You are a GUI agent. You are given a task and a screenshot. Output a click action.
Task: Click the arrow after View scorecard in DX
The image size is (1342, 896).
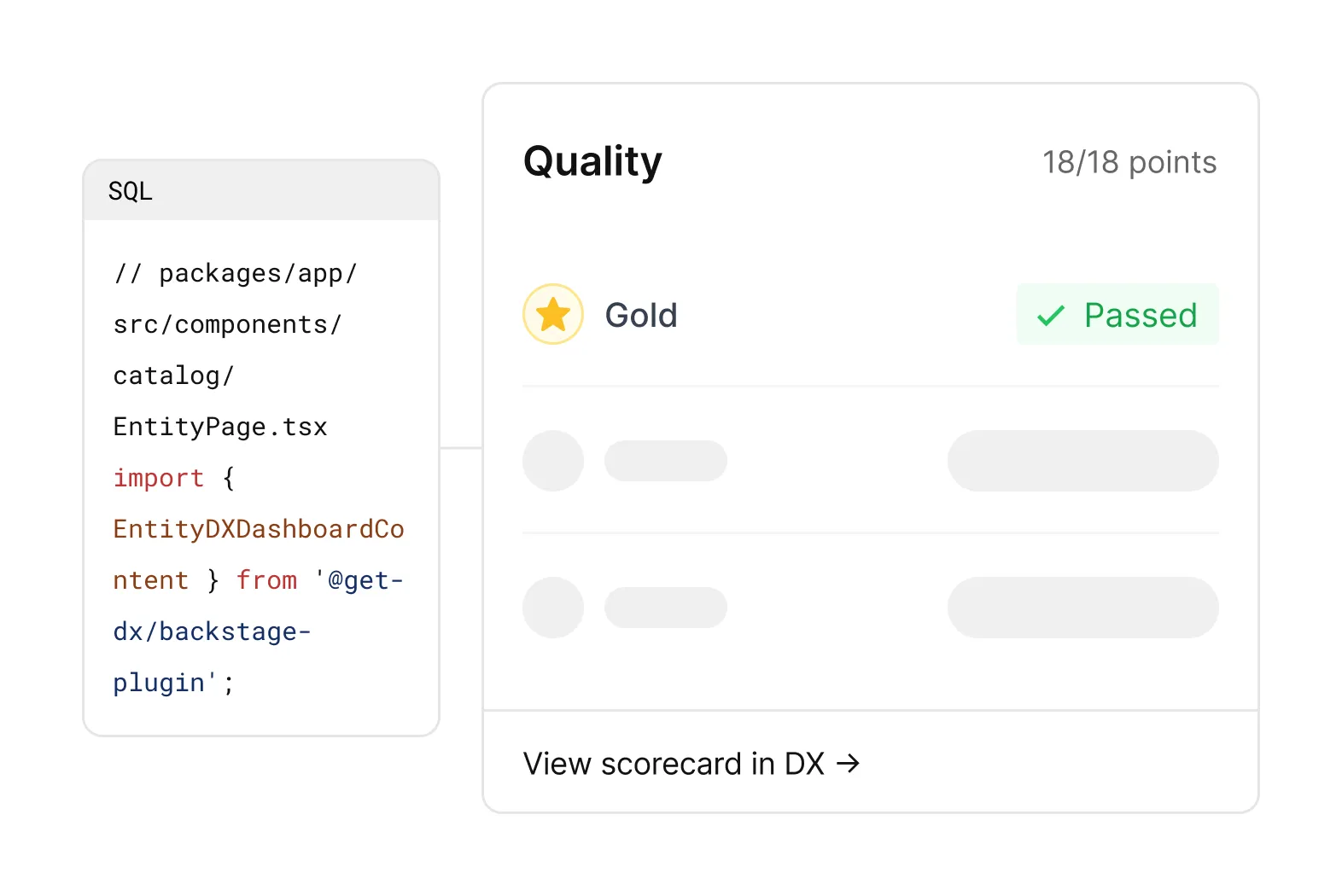[x=848, y=763]
